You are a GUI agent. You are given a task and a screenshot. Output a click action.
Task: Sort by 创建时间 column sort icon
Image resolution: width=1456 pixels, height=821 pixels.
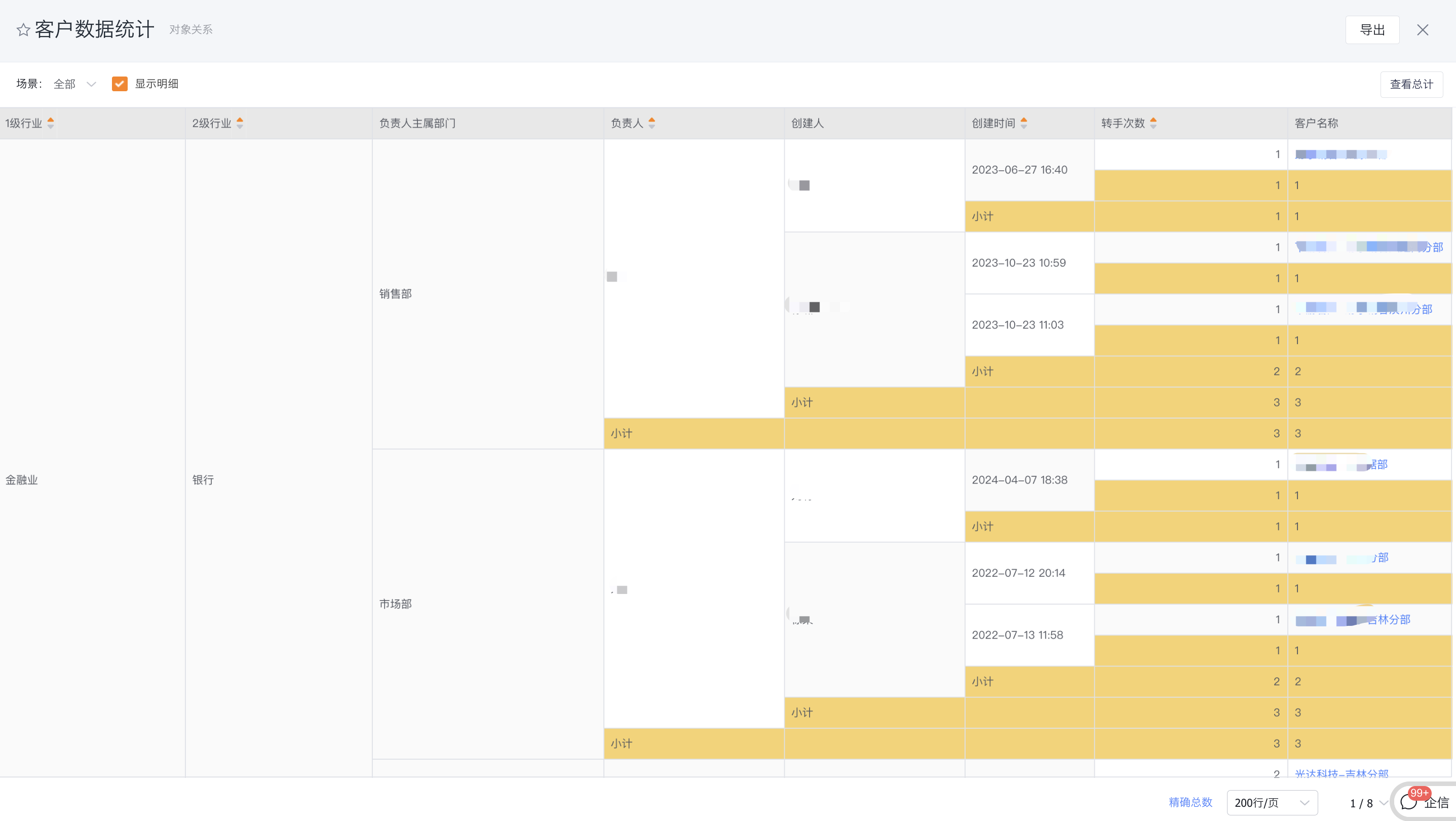1024,123
